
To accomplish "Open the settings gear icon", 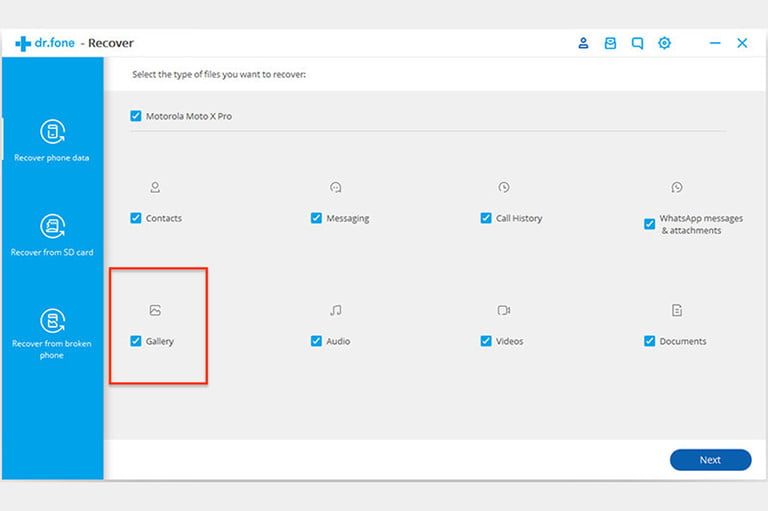I will (665, 43).
